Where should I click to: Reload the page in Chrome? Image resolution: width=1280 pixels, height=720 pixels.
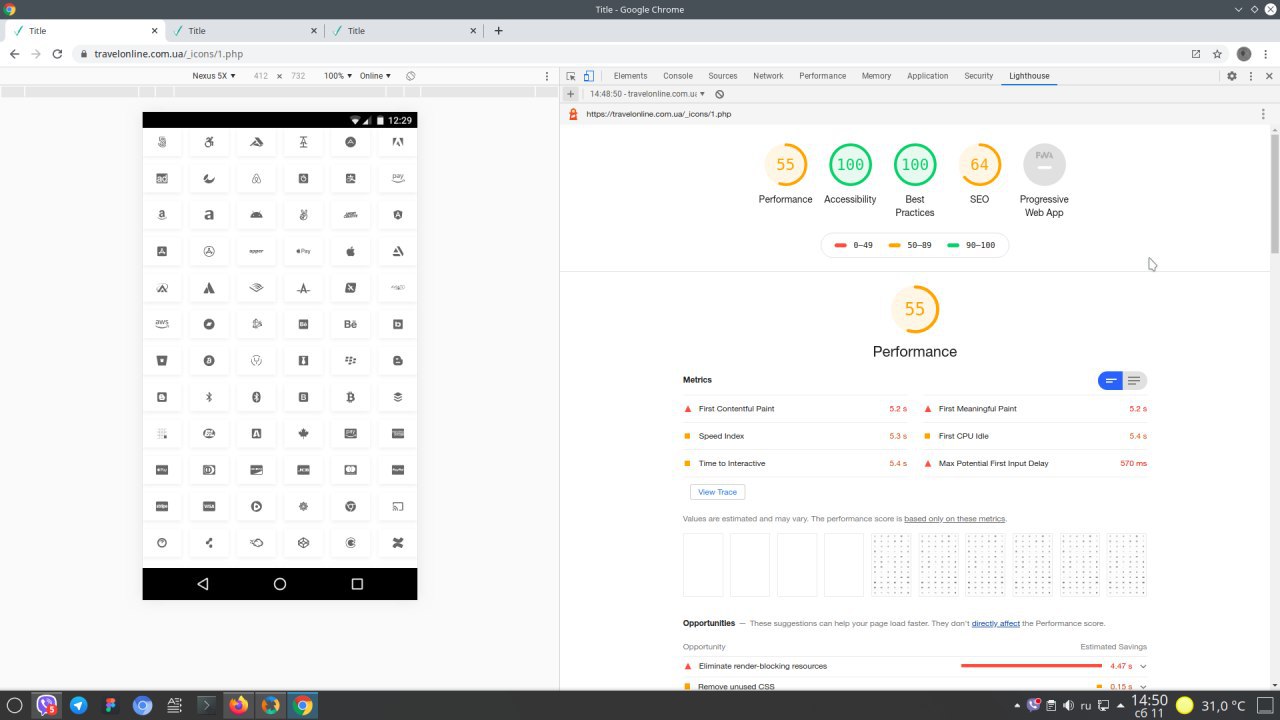click(x=57, y=54)
